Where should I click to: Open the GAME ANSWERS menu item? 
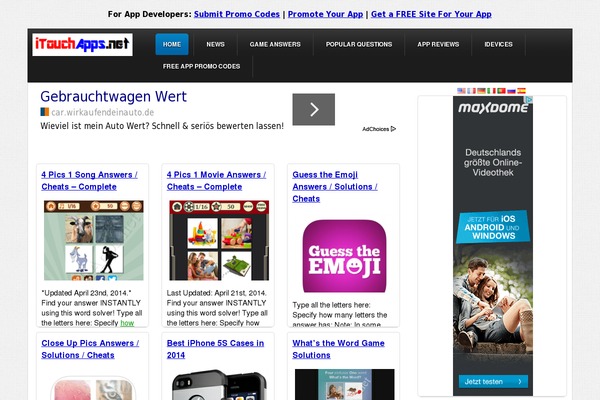coord(275,44)
